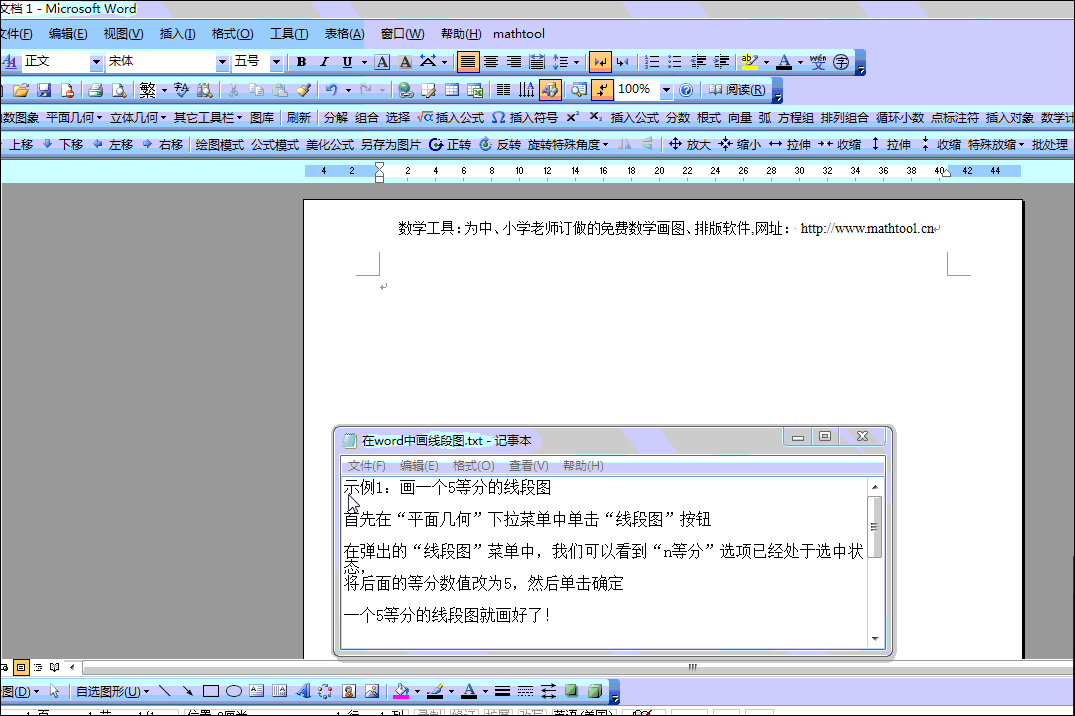
Task: Open the font color swatch on Drawing toolbar
Action: tap(470, 690)
